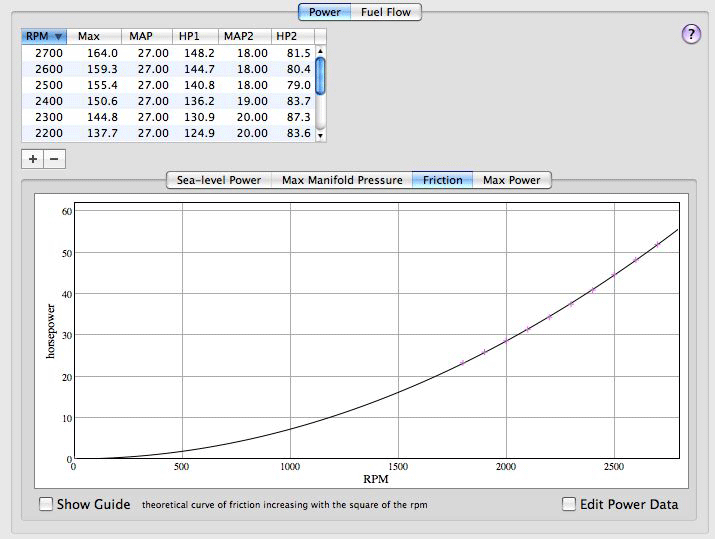
Task: Click the MAP2 value 19.00
Action: tap(252, 101)
